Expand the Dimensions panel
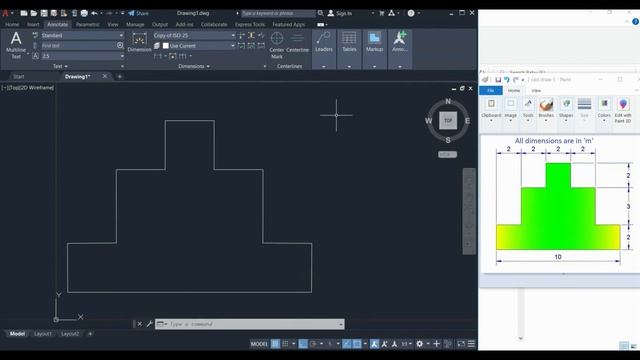640x360 pixels. point(194,66)
